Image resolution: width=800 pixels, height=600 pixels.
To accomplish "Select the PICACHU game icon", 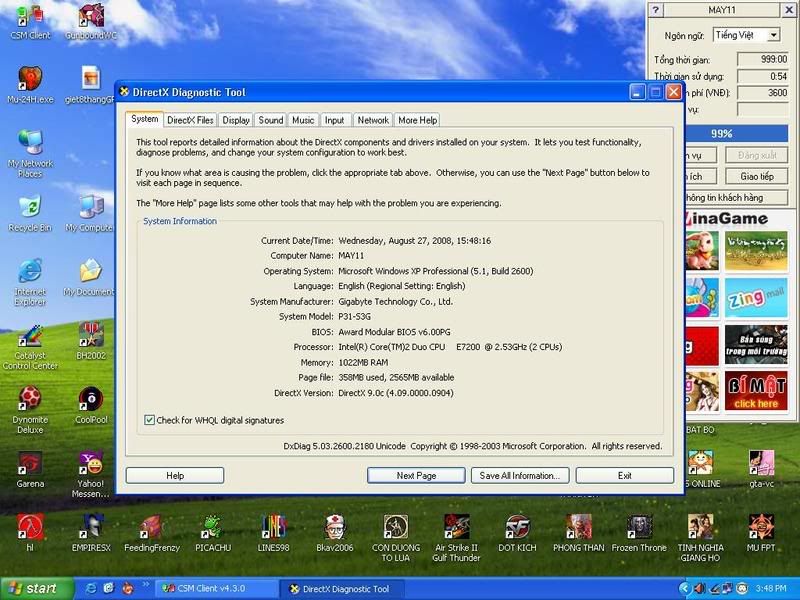I will (213, 533).
